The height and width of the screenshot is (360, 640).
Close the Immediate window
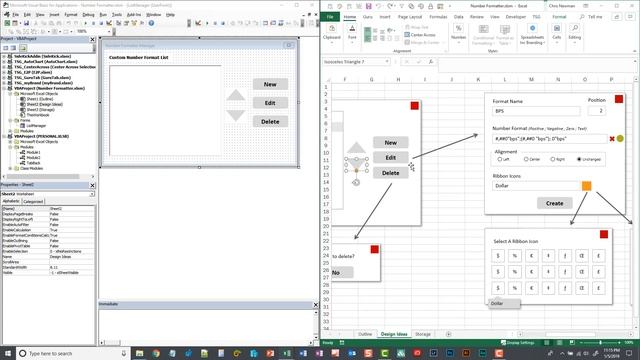pos(316,304)
